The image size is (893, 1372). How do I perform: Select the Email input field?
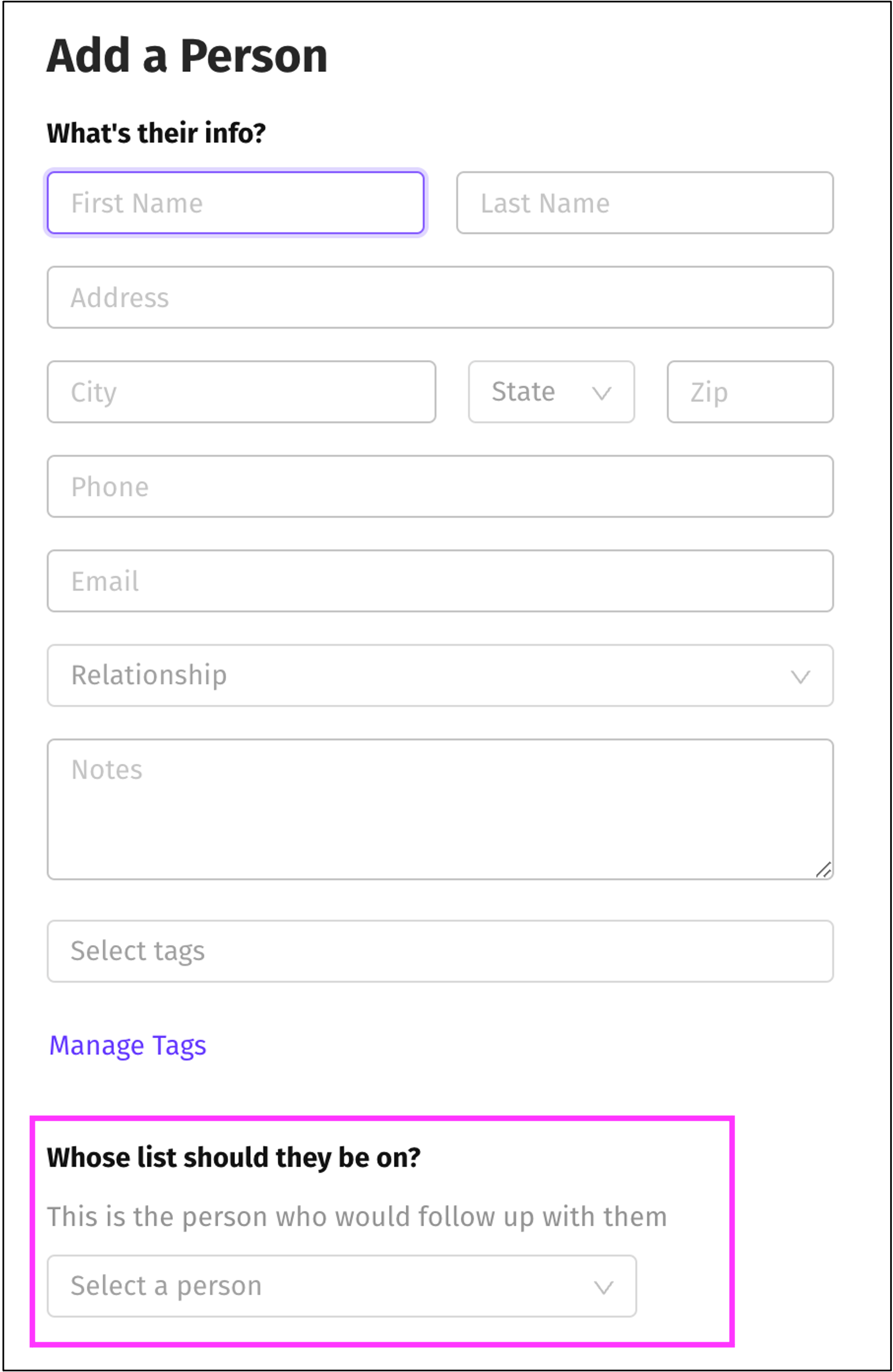pyautogui.click(x=440, y=581)
